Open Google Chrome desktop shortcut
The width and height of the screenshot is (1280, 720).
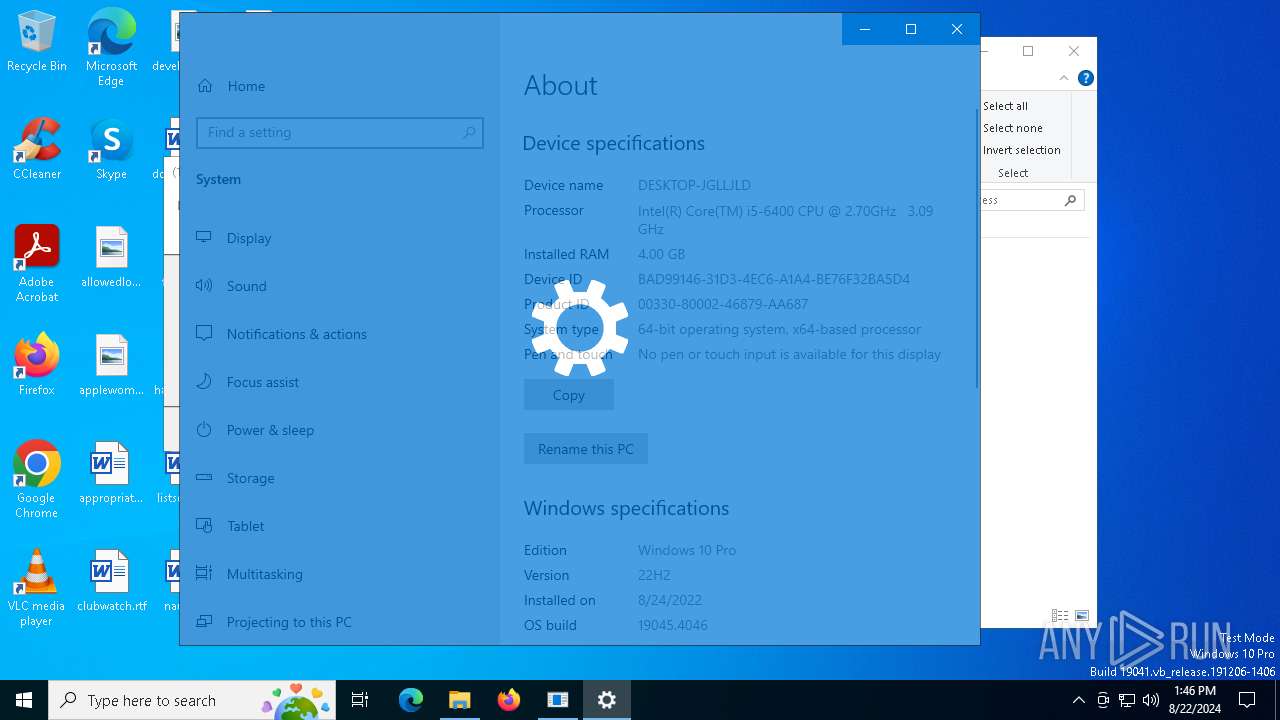(37, 480)
